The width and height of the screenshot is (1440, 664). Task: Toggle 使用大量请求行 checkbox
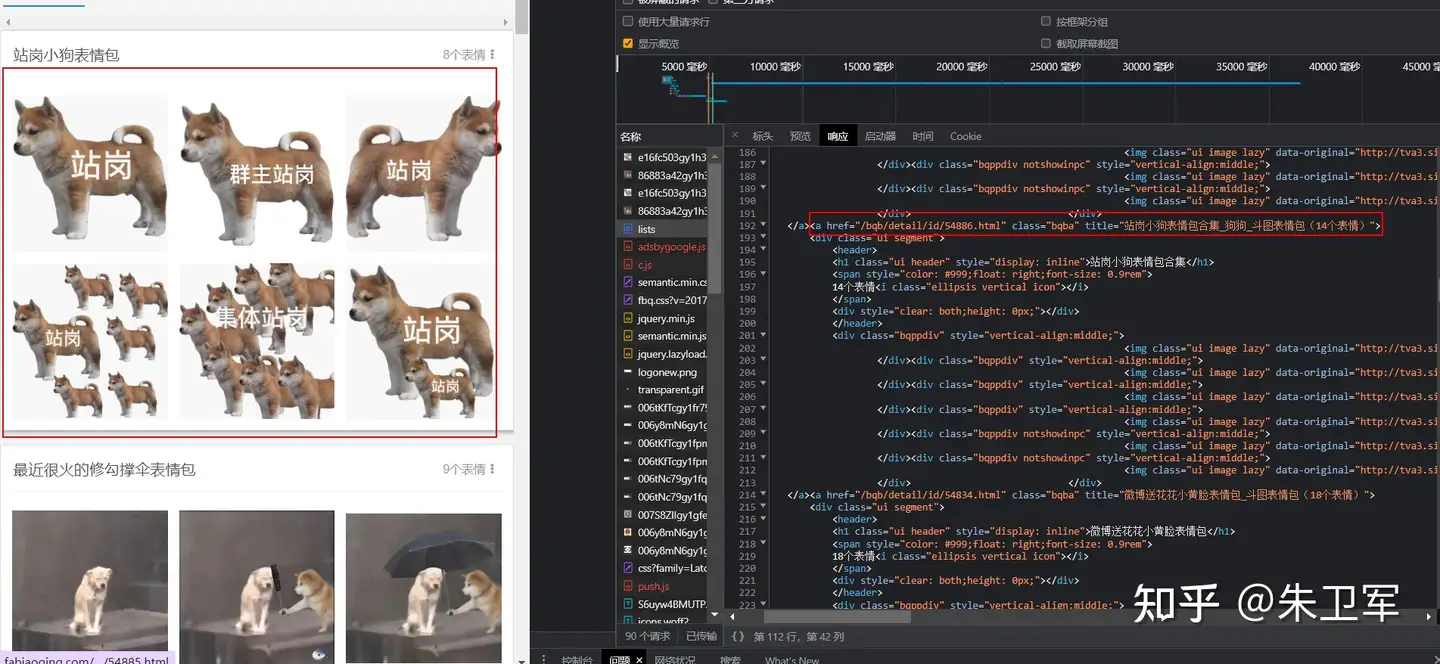pos(628,21)
